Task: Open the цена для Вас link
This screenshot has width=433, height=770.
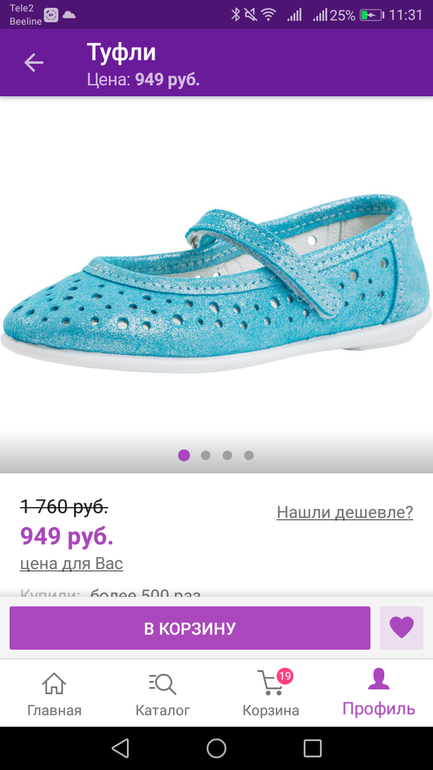Action: coord(72,564)
